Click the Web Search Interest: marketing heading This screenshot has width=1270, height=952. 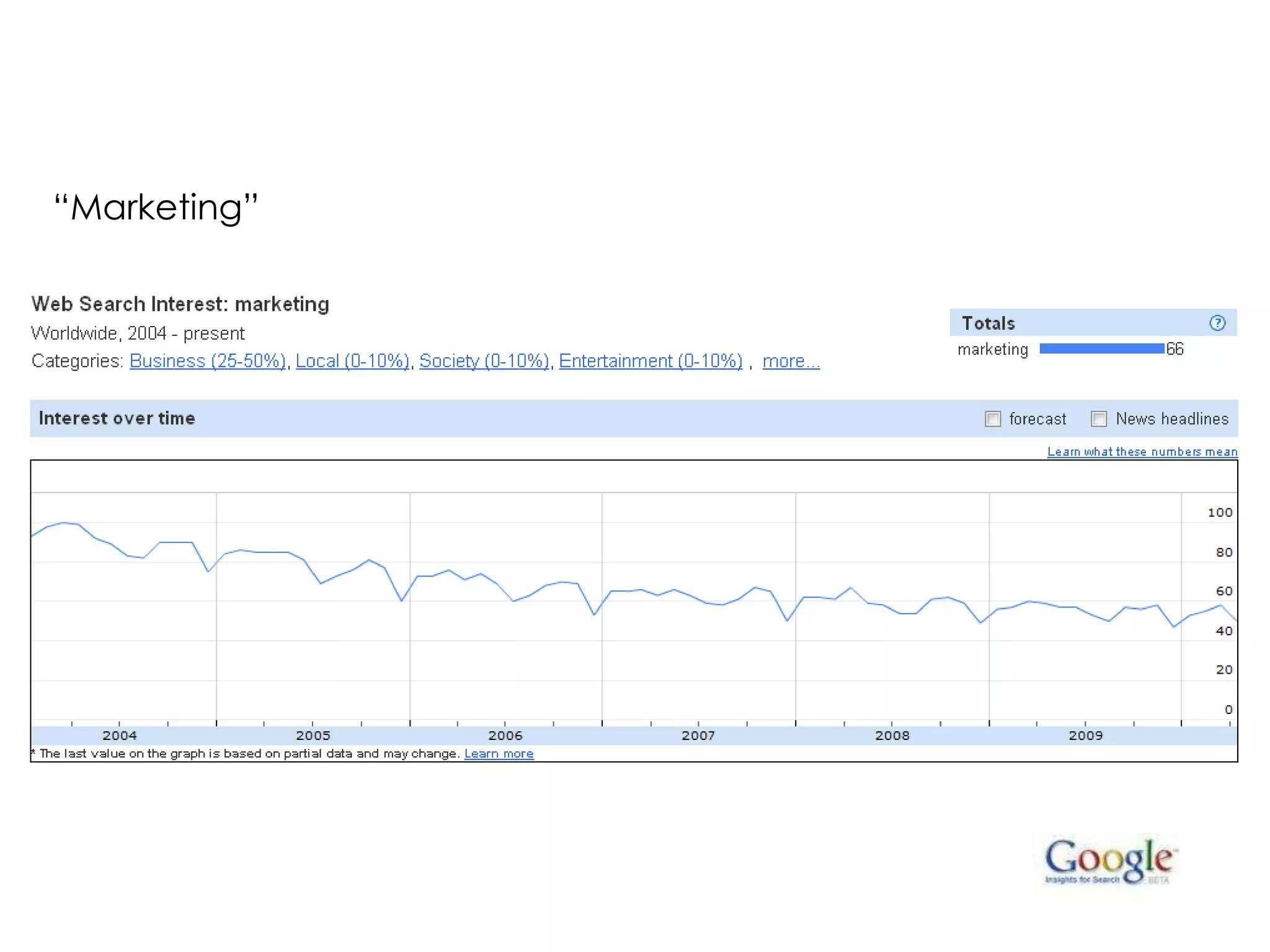(x=180, y=304)
